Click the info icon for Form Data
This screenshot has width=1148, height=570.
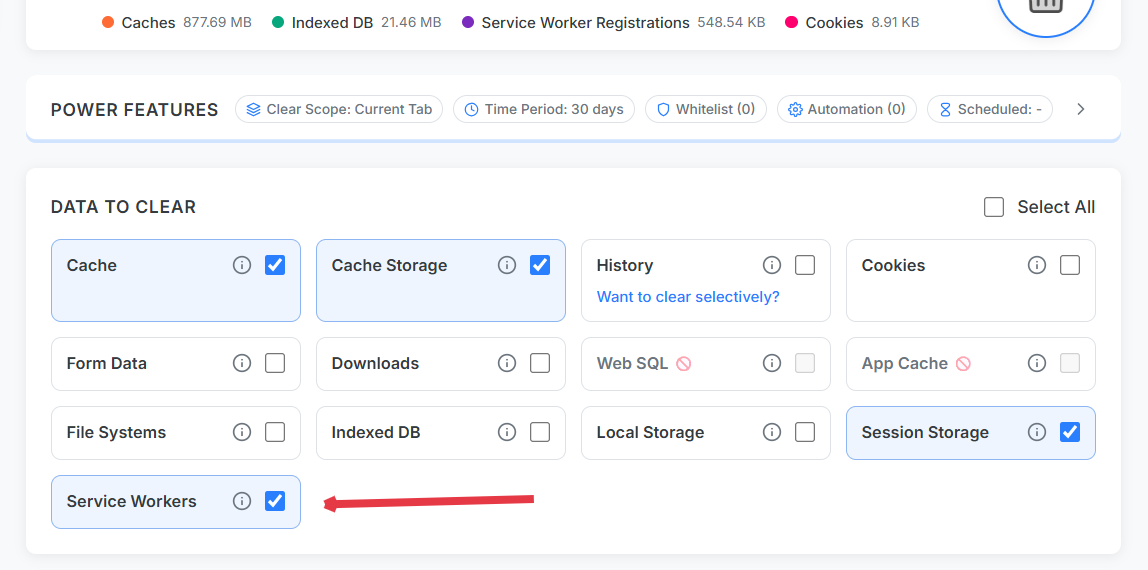(x=242, y=363)
